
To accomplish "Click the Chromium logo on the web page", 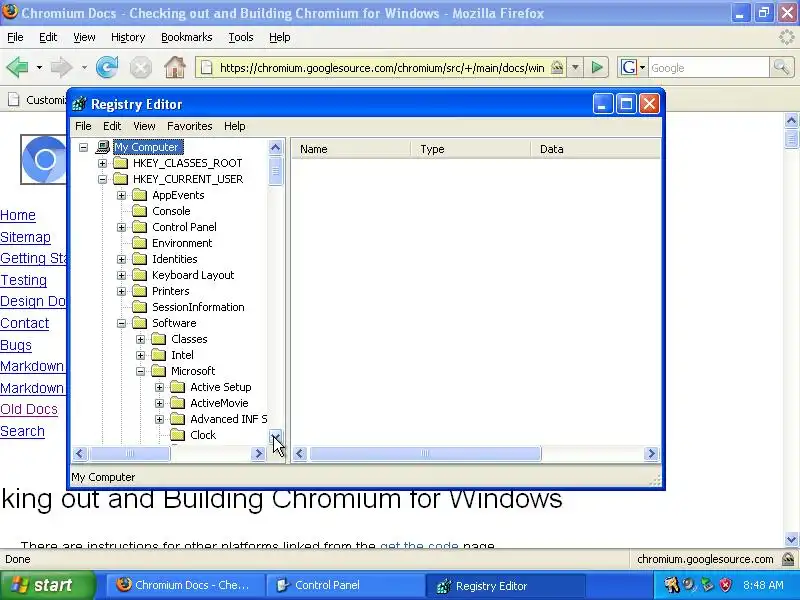I will [44, 160].
